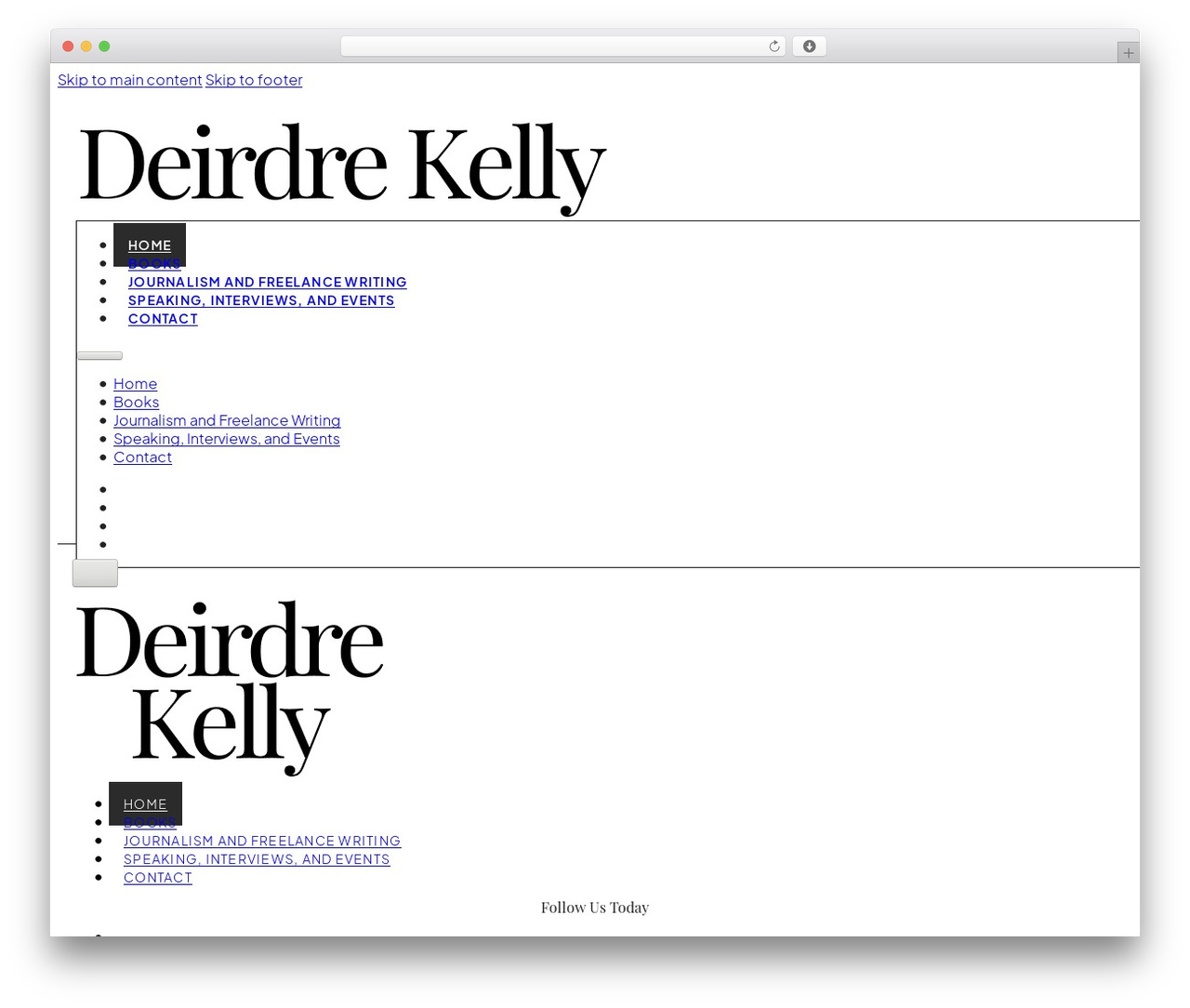Focus the browser address bar
The image size is (1190, 1008).
pyautogui.click(x=562, y=46)
